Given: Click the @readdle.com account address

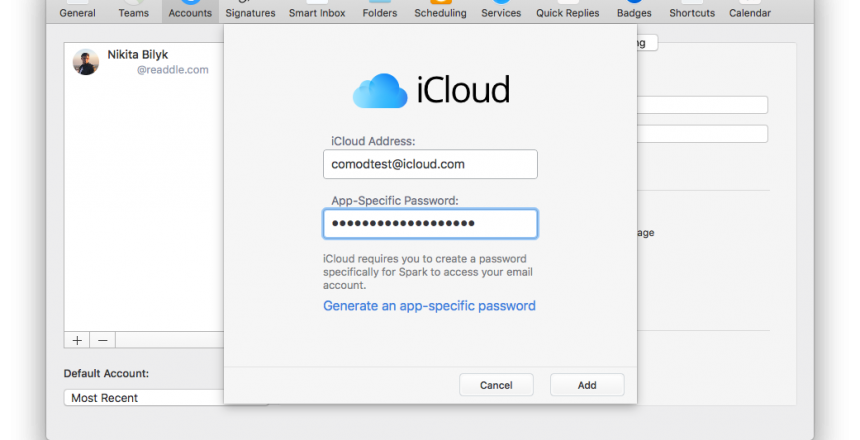Looking at the screenshot, I should [173, 70].
